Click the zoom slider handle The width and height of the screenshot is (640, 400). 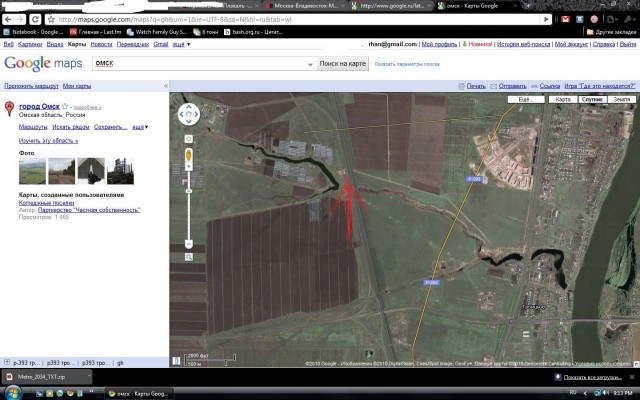[x=189, y=191]
